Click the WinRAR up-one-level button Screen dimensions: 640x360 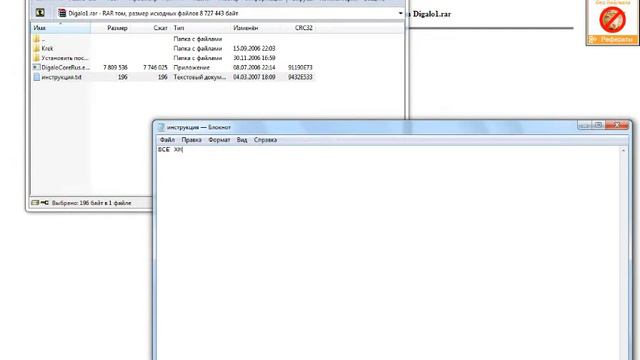click(40, 13)
